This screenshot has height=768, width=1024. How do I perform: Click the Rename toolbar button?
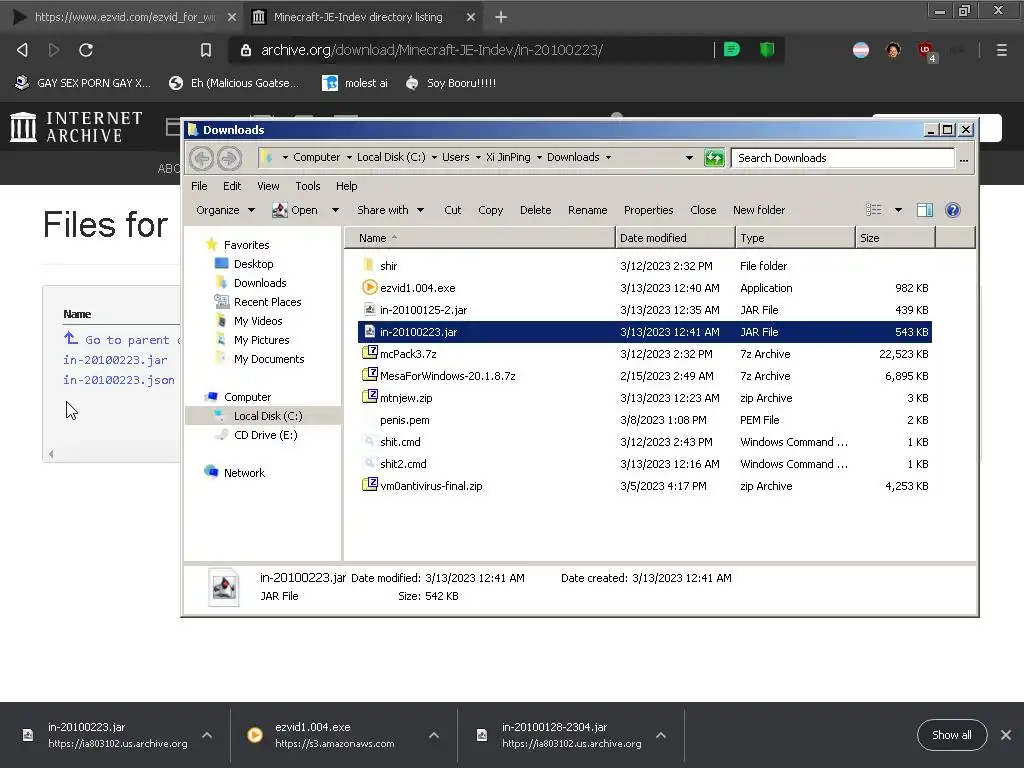(587, 210)
